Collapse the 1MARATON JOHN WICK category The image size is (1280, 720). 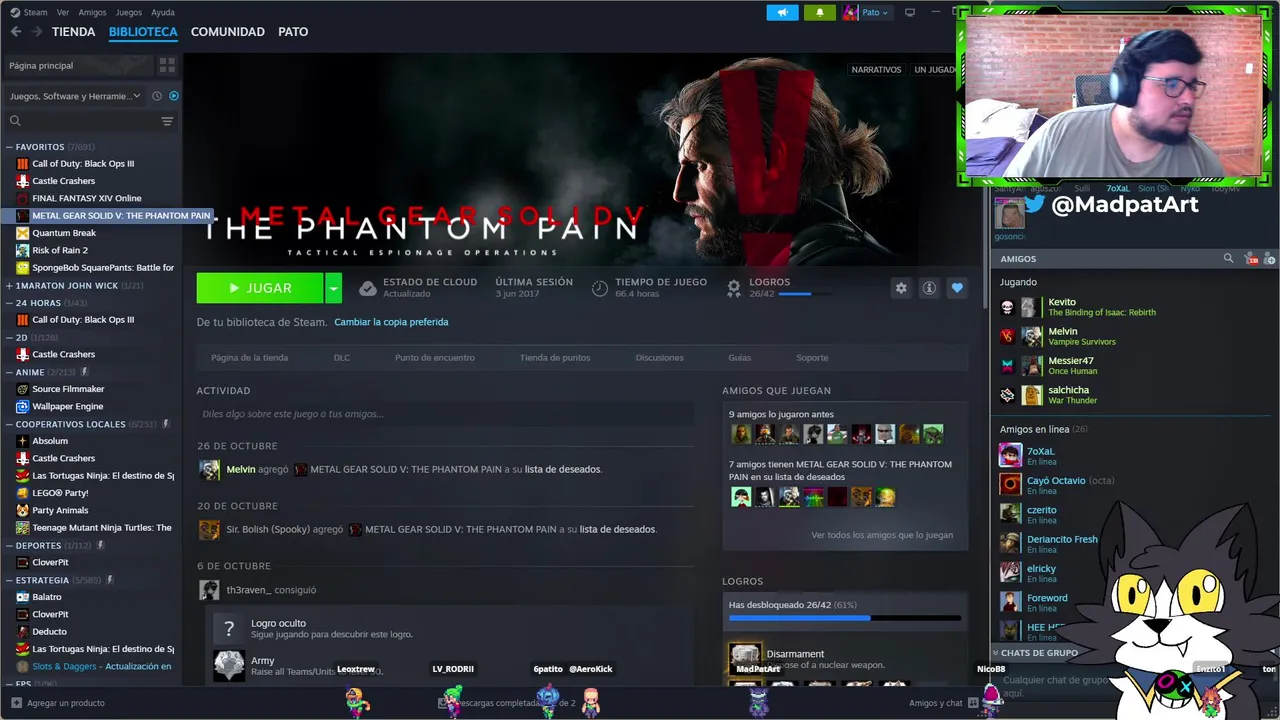tap(9, 285)
